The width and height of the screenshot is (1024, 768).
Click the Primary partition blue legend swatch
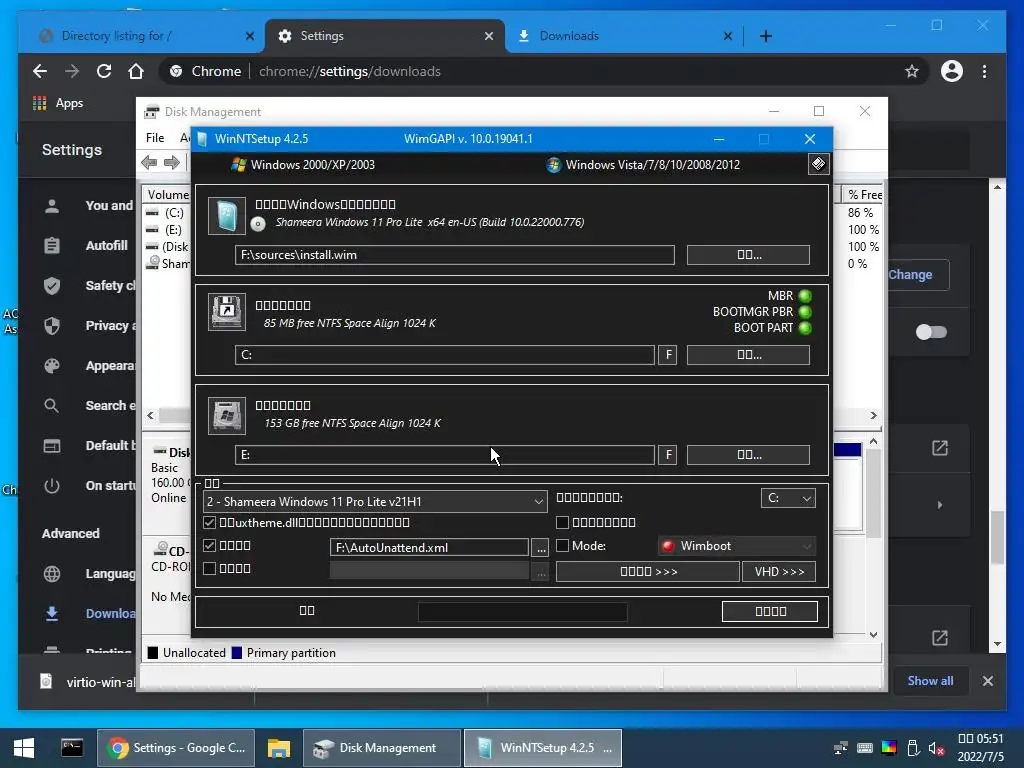tap(237, 652)
